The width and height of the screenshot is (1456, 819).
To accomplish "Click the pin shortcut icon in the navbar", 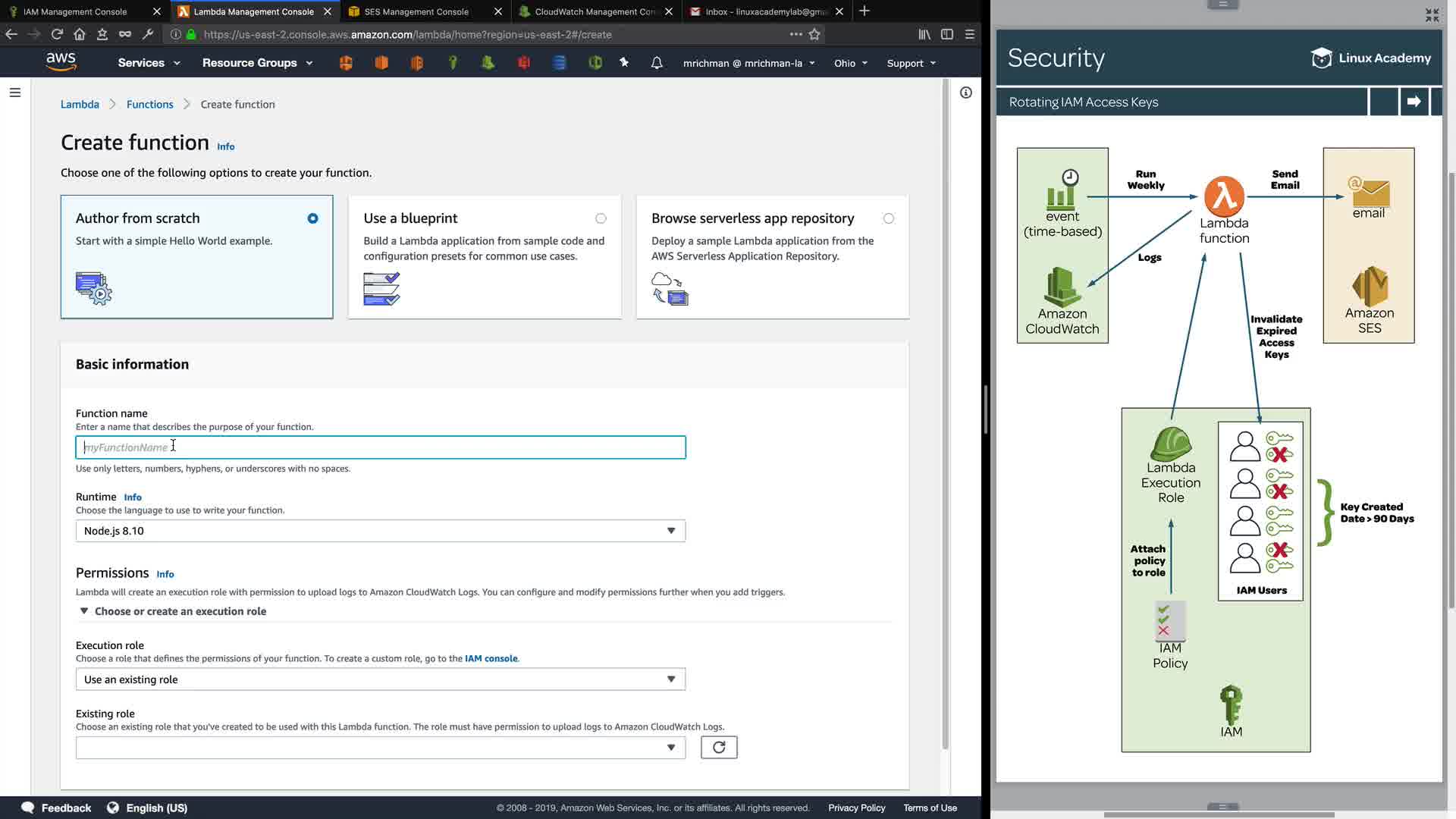I will pyautogui.click(x=624, y=63).
